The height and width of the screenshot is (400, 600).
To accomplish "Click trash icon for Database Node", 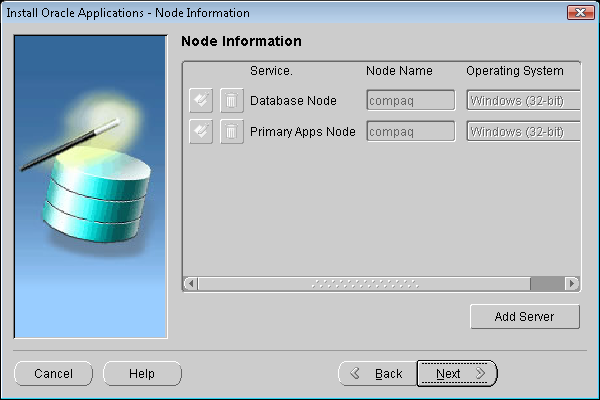I will tap(232, 100).
